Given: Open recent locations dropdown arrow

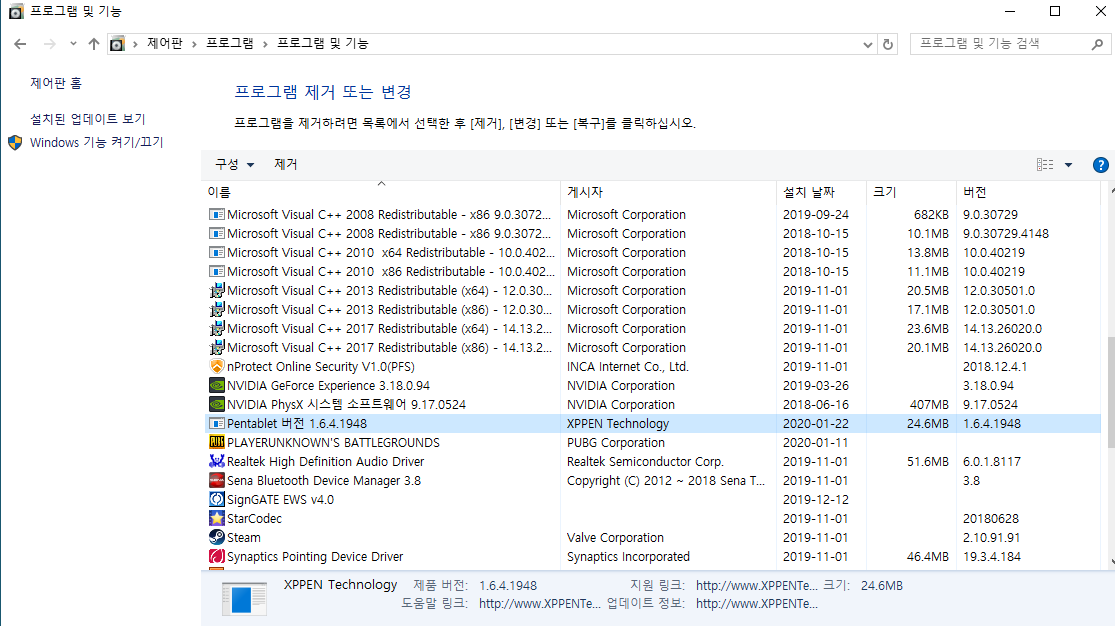Looking at the screenshot, I should (x=73, y=44).
